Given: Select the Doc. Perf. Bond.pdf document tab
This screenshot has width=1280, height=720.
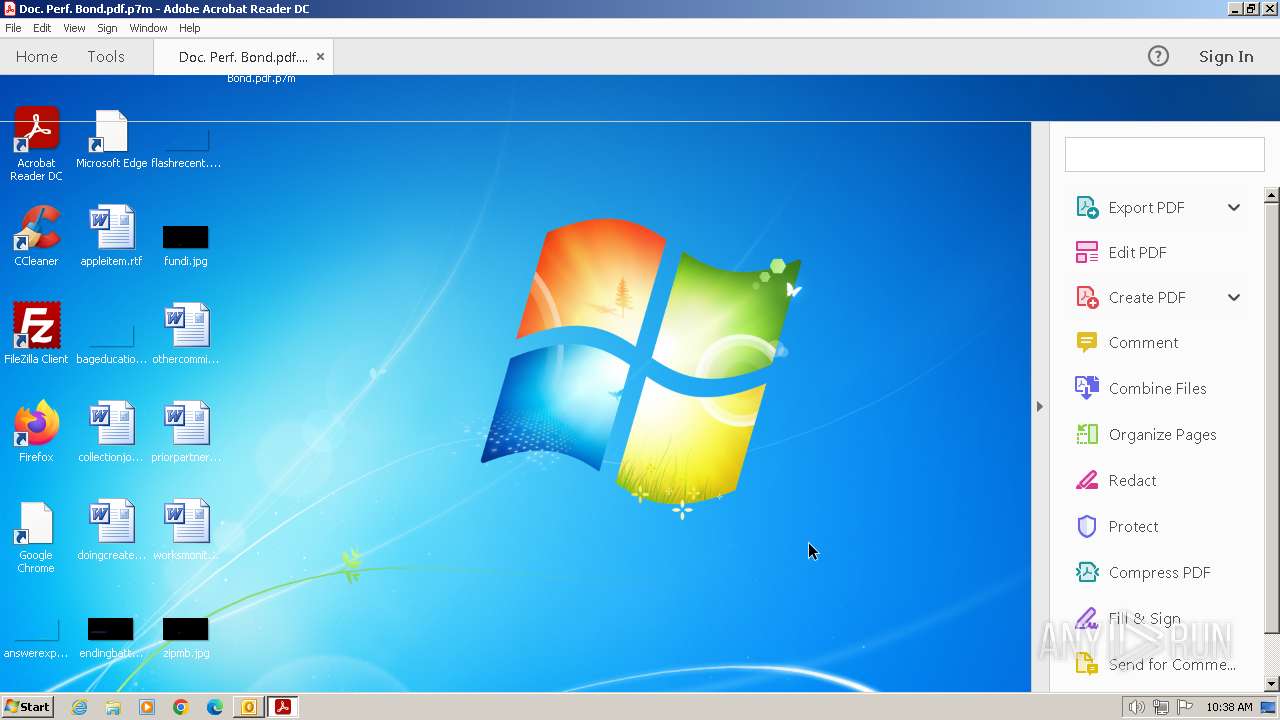Looking at the screenshot, I should 243,57.
